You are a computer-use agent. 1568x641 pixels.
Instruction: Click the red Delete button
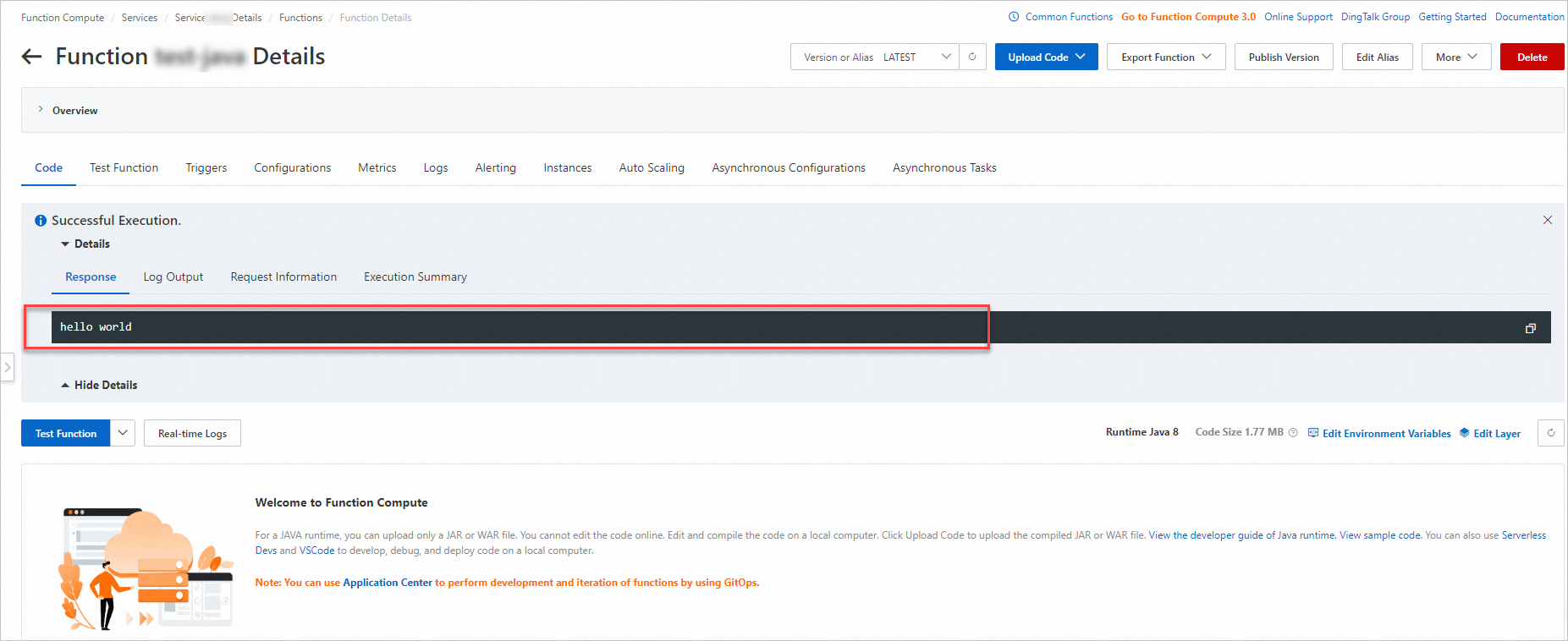pyautogui.click(x=1532, y=57)
